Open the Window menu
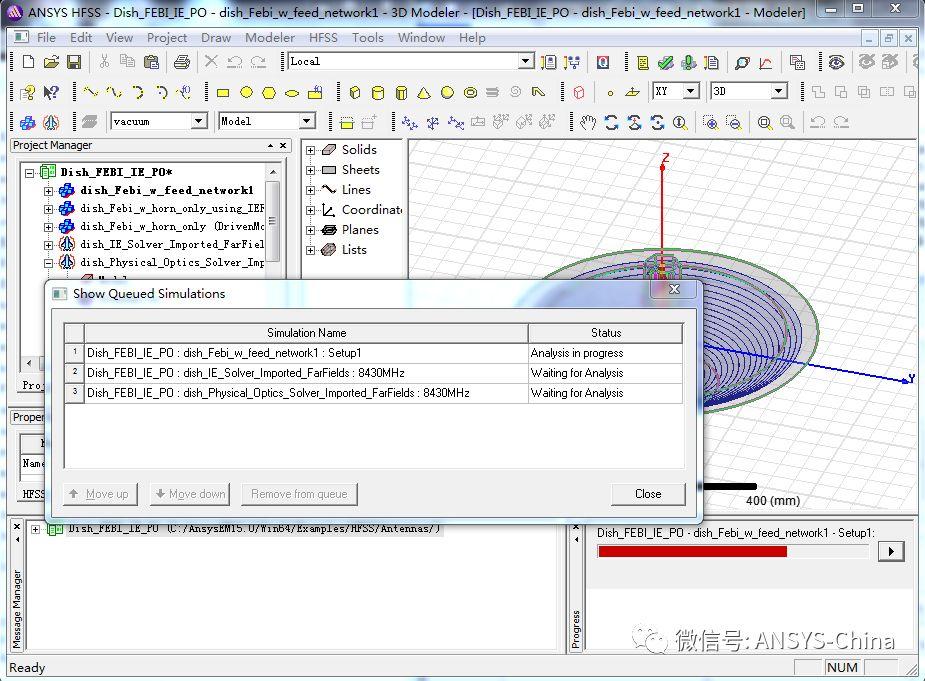925x681 pixels. (421, 38)
